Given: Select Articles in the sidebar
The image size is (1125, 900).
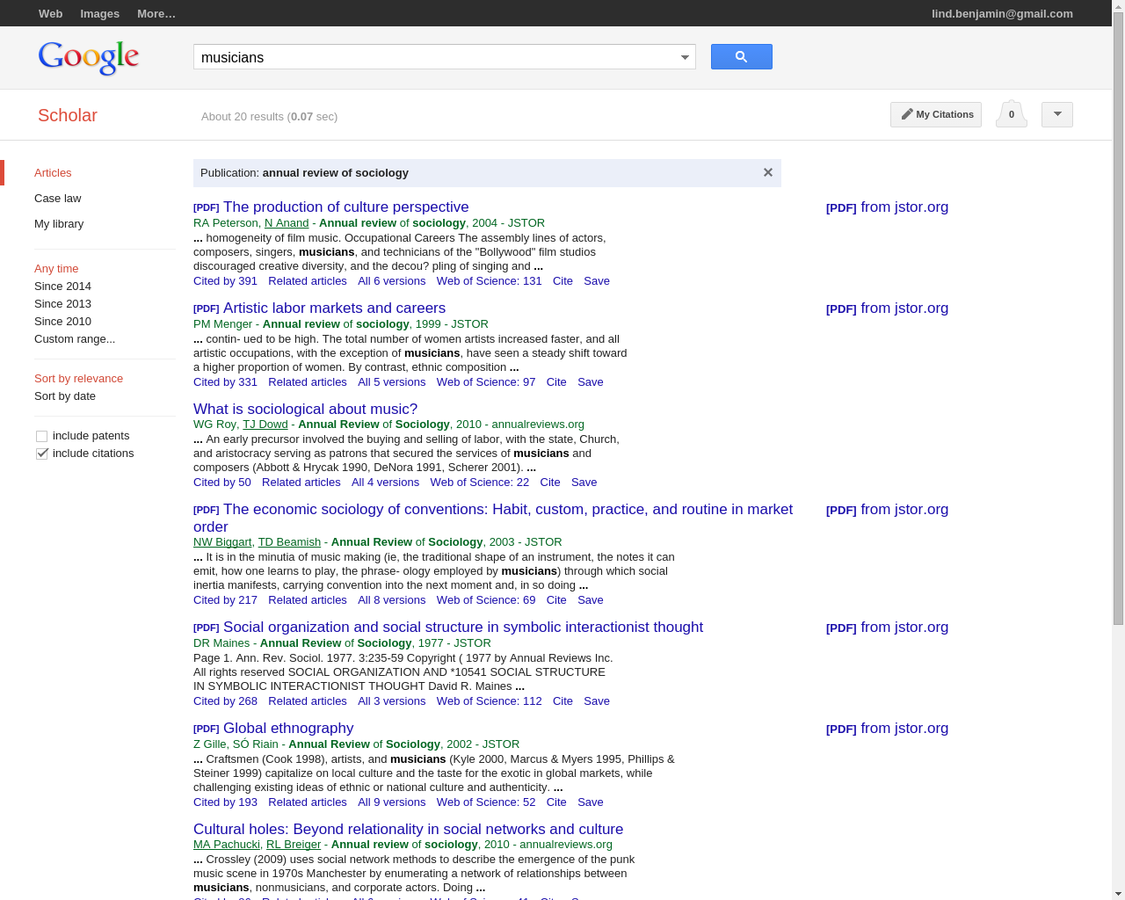Looking at the screenshot, I should tap(52, 173).
